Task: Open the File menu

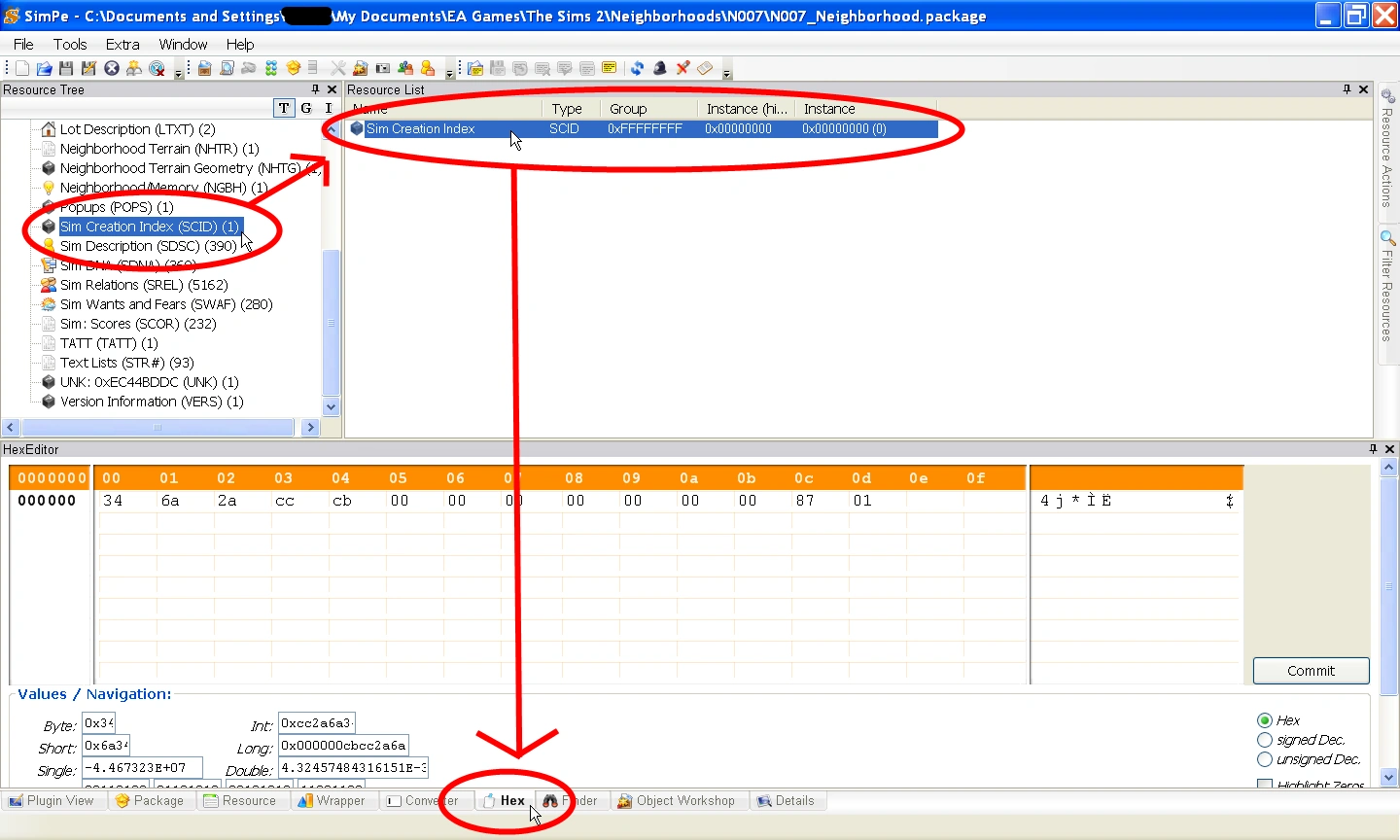Action: tap(23, 44)
